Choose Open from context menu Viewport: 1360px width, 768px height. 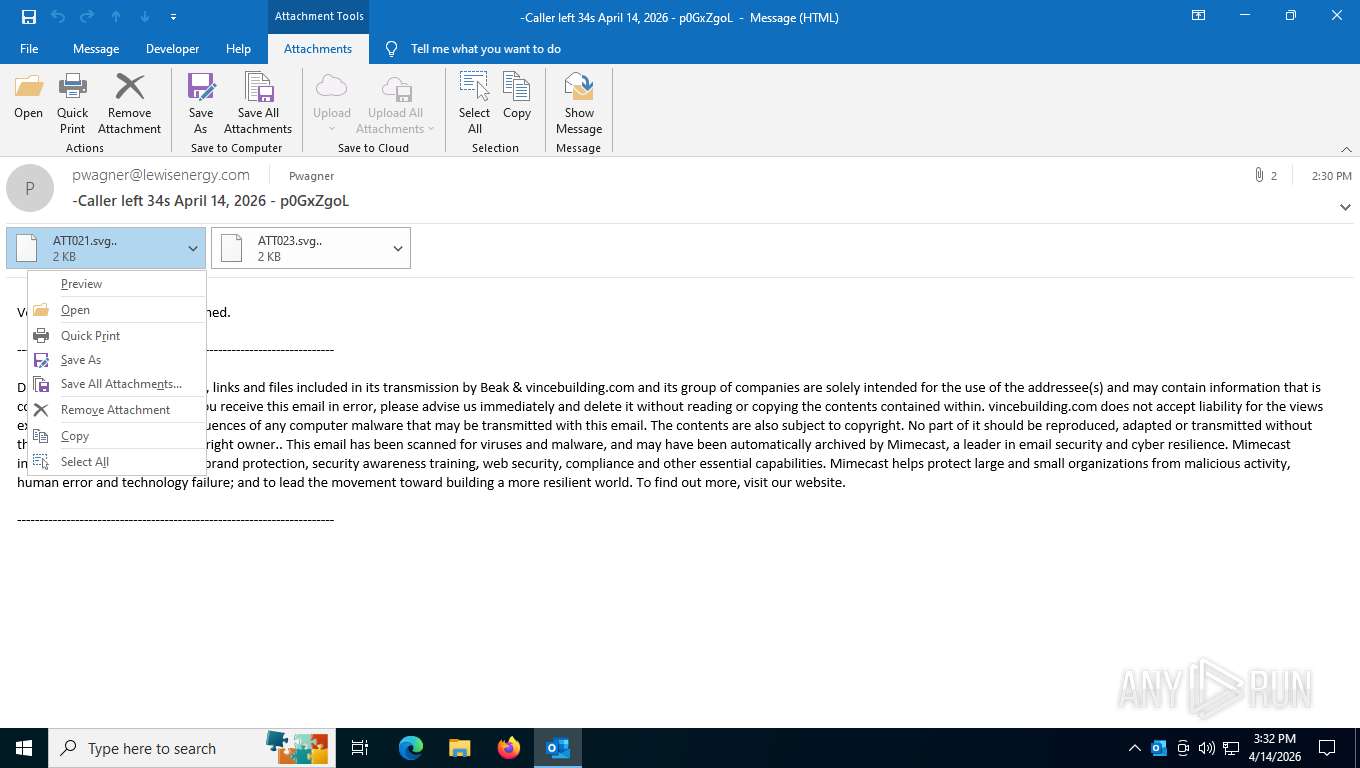117,310
